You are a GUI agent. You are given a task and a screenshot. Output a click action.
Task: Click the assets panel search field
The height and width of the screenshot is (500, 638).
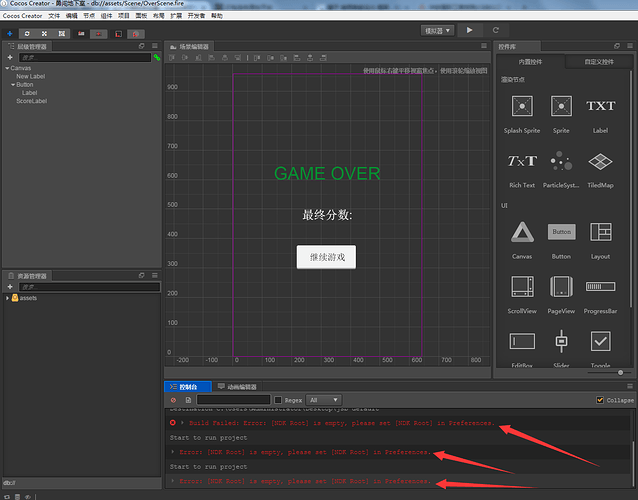89,287
